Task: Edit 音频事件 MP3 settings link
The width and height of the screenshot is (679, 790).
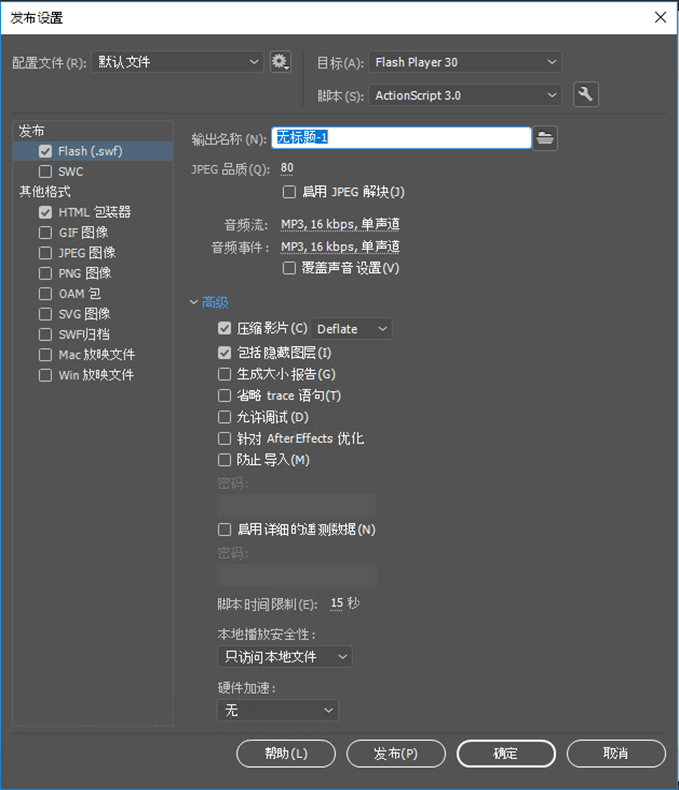Action: tap(340, 247)
